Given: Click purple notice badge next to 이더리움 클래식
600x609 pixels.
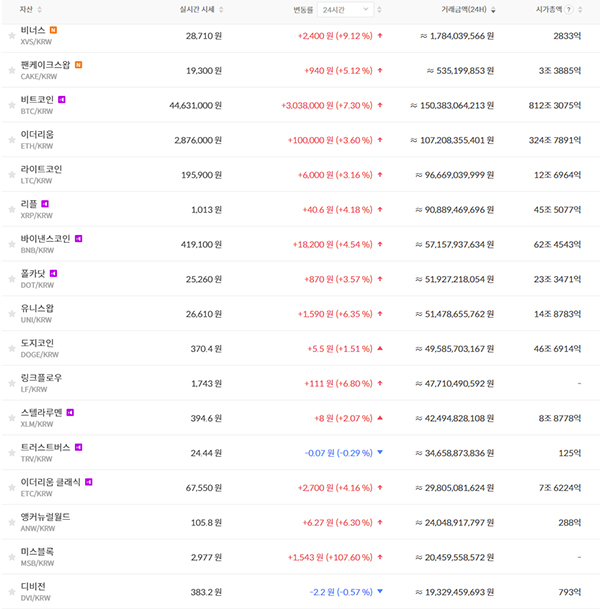Looking at the screenshot, I should pyautogui.click(x=89, y=482).
